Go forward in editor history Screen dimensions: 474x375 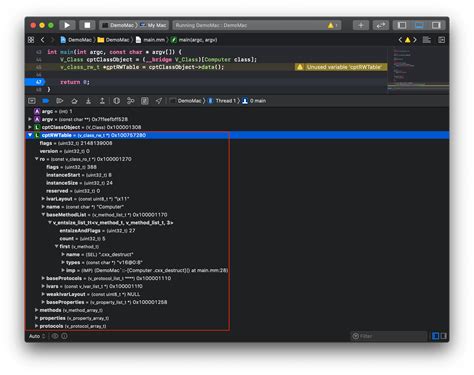pyautogui.click(x=53, y=40)
